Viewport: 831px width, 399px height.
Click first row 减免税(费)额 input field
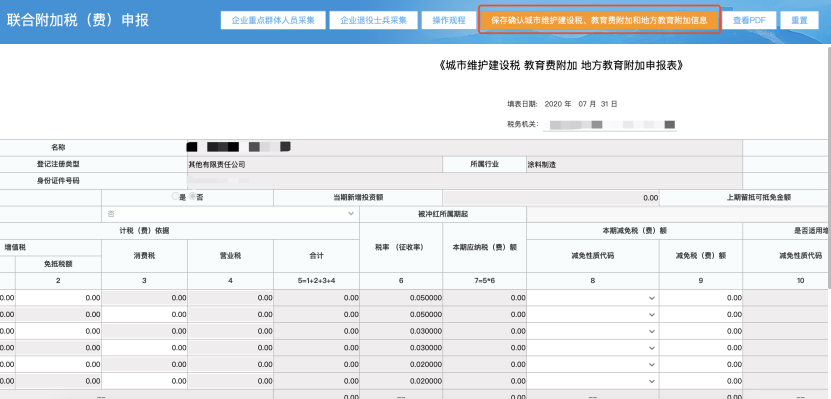click(x=701, y=298)
